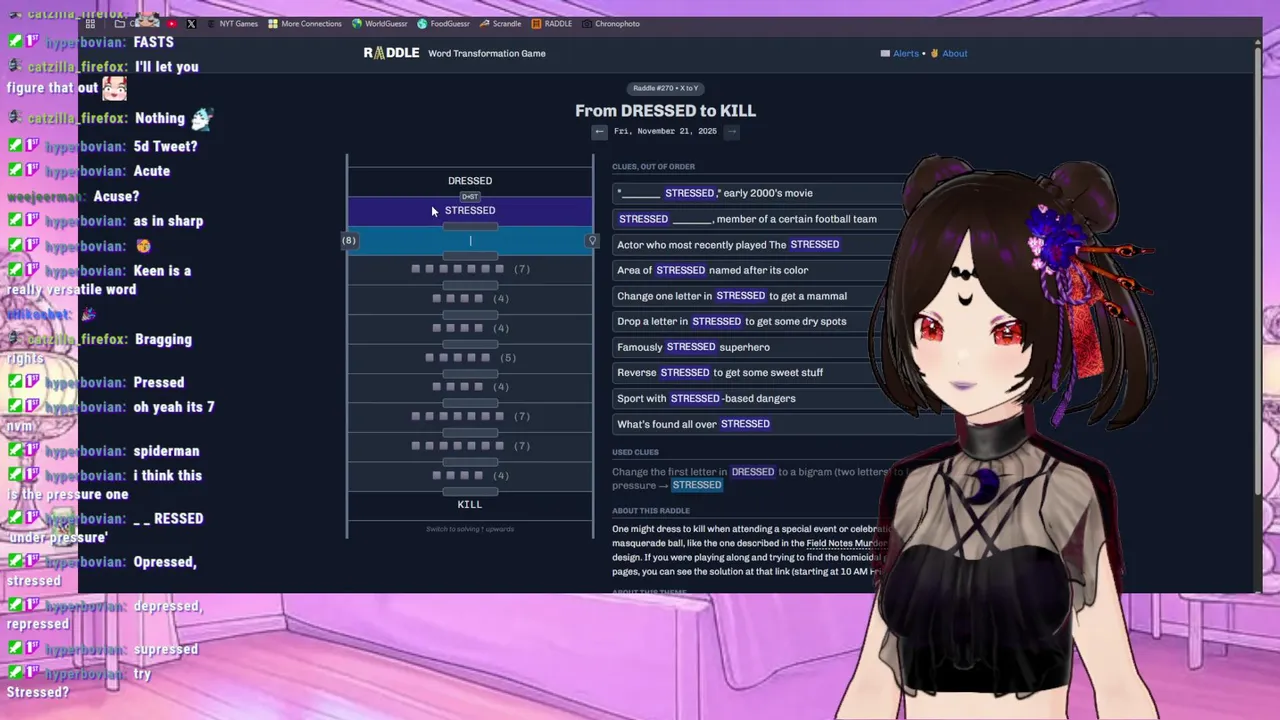Open the WorldGuessr bookmark
Viewport: 1280px width, 720px height.
tap(380, 23)
